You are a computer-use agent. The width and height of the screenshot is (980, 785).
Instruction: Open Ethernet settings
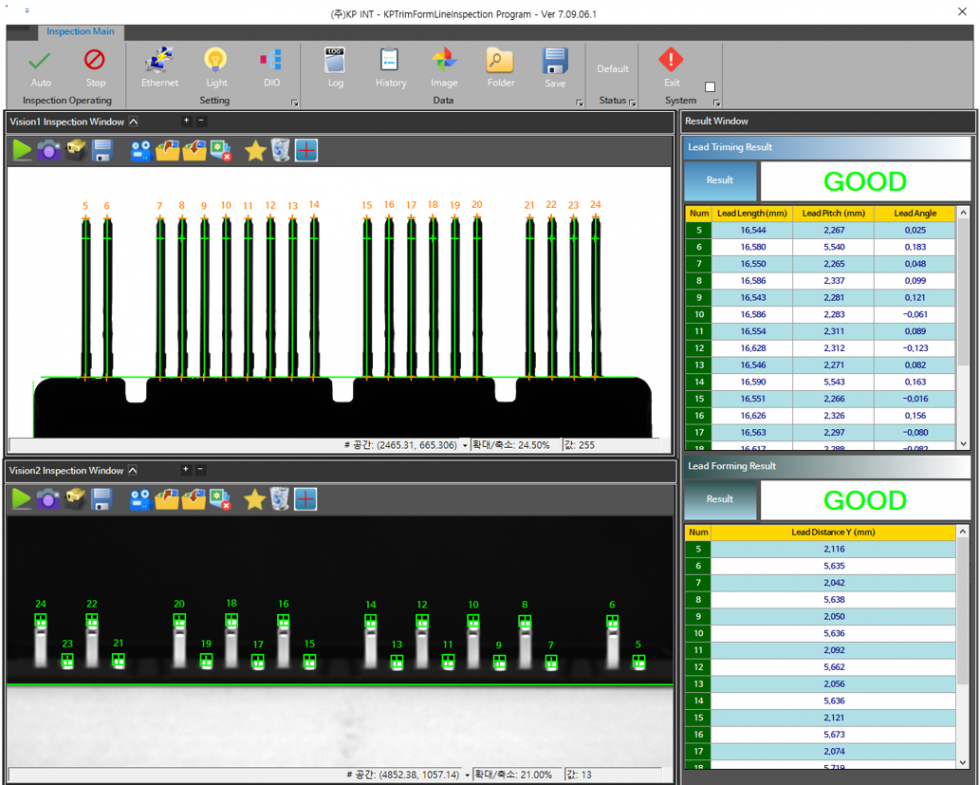click(x=159, y=67)
